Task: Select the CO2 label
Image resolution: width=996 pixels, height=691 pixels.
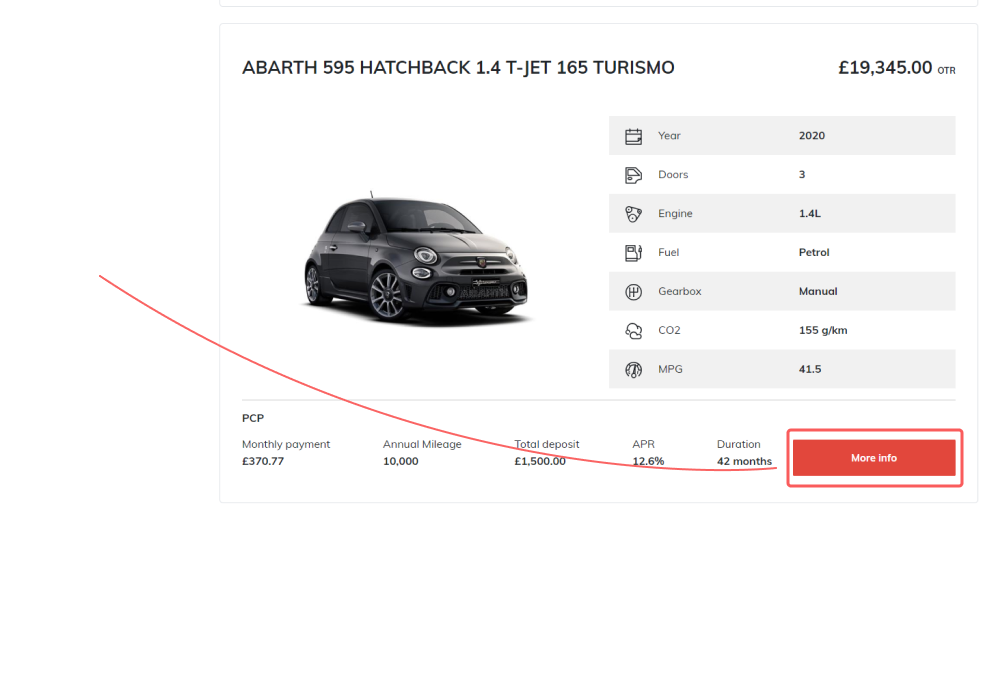Action: pos(669,331)
